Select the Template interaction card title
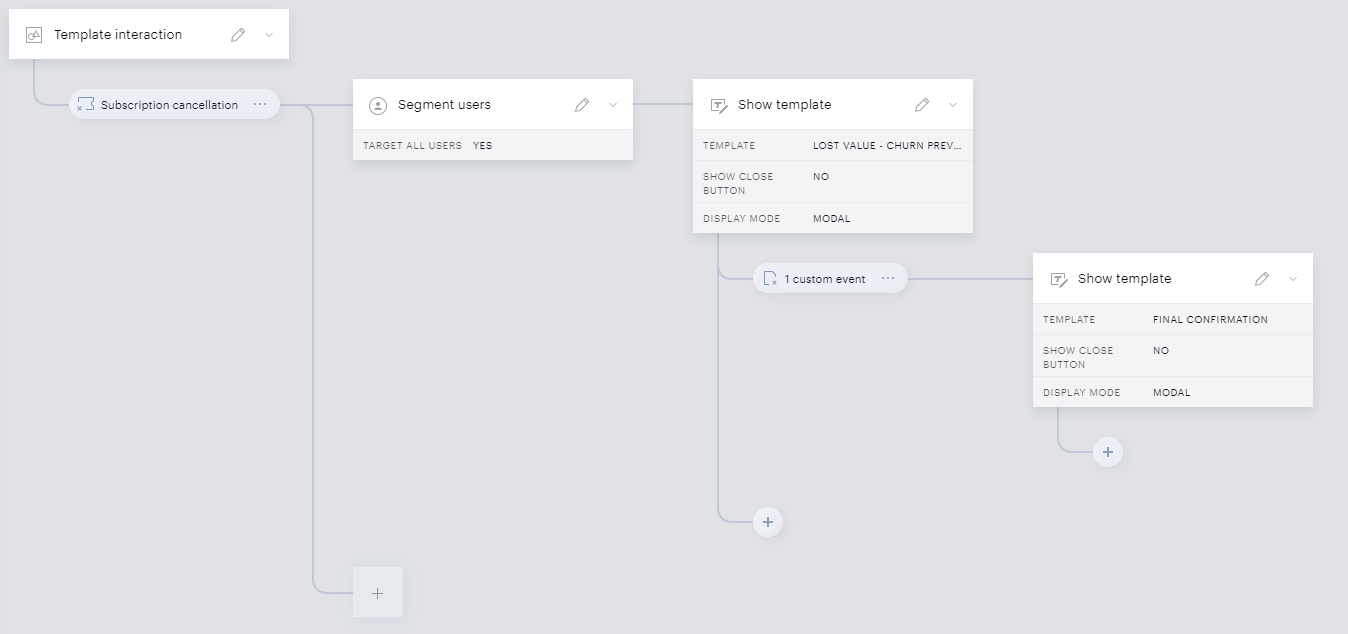 (x=118, y=35)
